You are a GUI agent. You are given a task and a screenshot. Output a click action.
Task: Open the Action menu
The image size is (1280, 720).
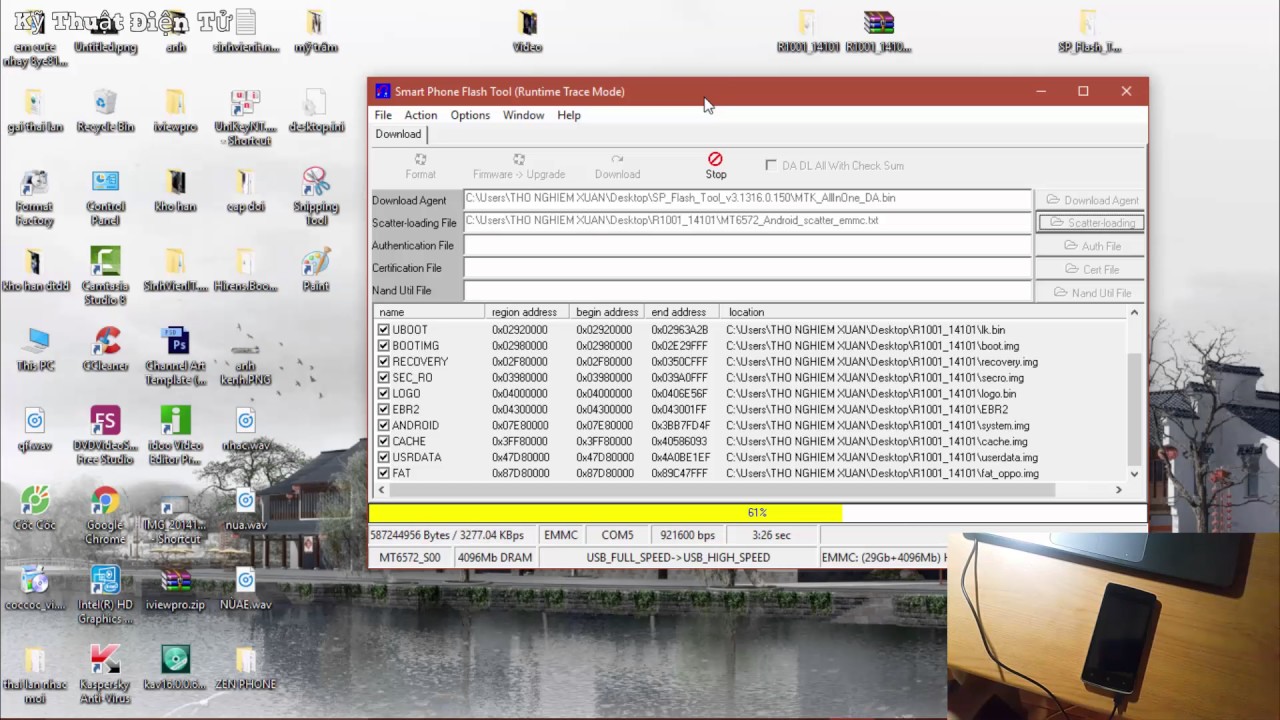point(420,115)
